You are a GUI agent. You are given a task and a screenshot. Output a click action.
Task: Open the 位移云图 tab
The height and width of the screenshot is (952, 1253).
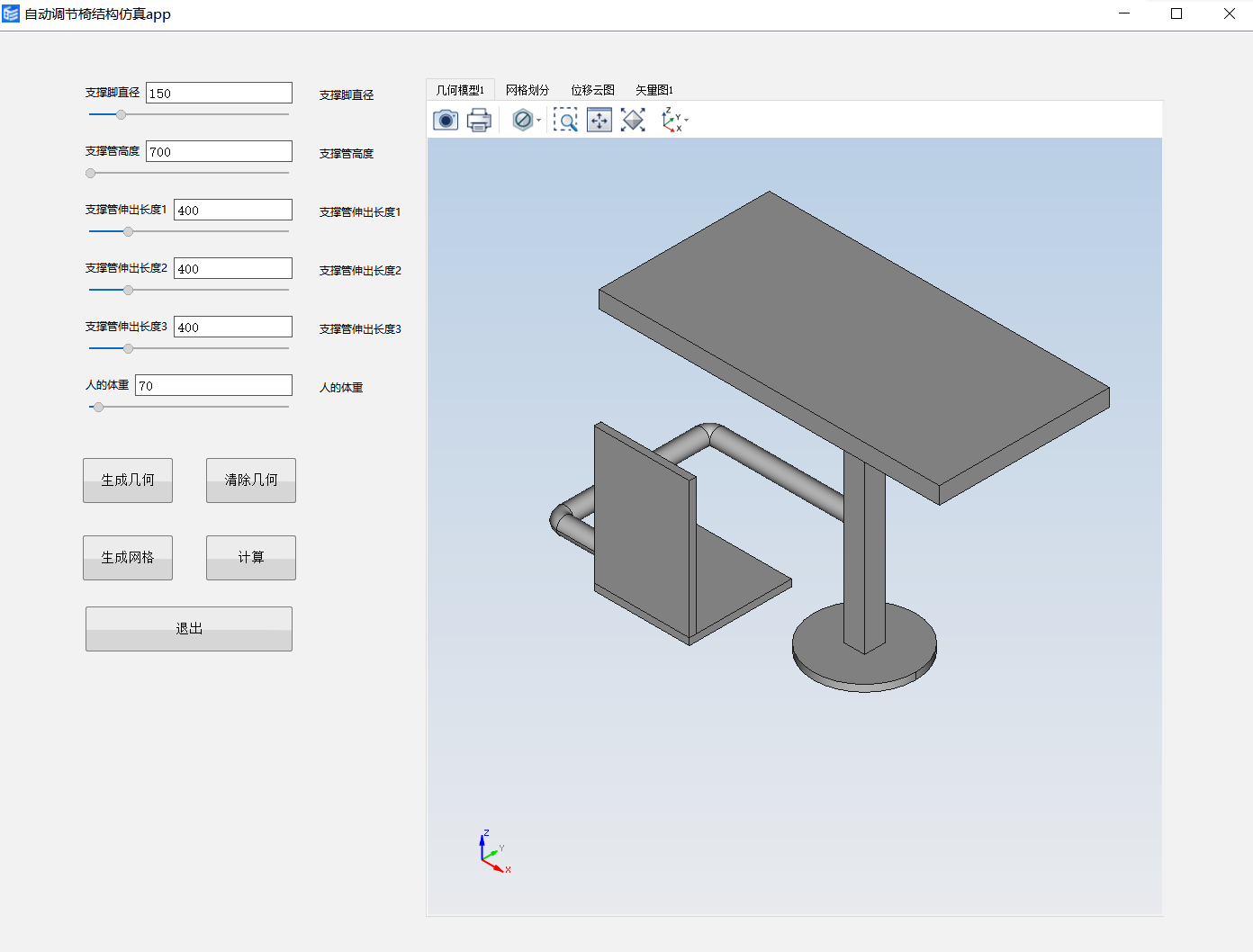592,90
